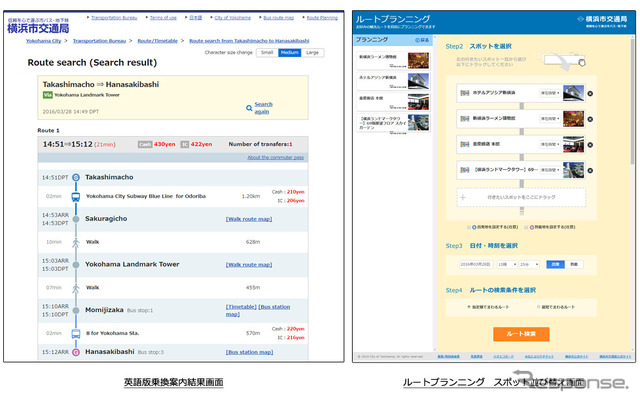The width and height of the screenshot is (640, 402).
Task: Set character size to Small
Action: click(267, 53)
